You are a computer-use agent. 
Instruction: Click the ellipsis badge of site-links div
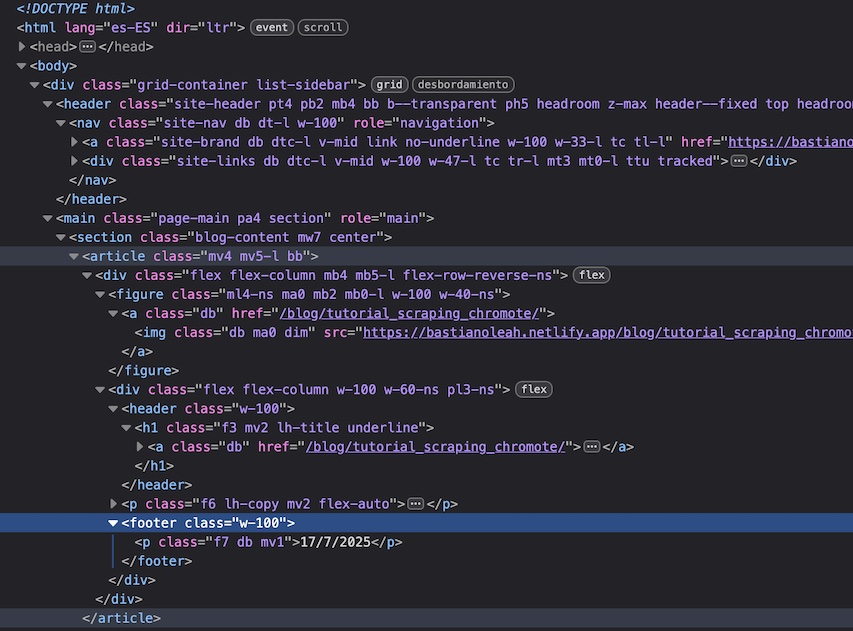[738, 161]
